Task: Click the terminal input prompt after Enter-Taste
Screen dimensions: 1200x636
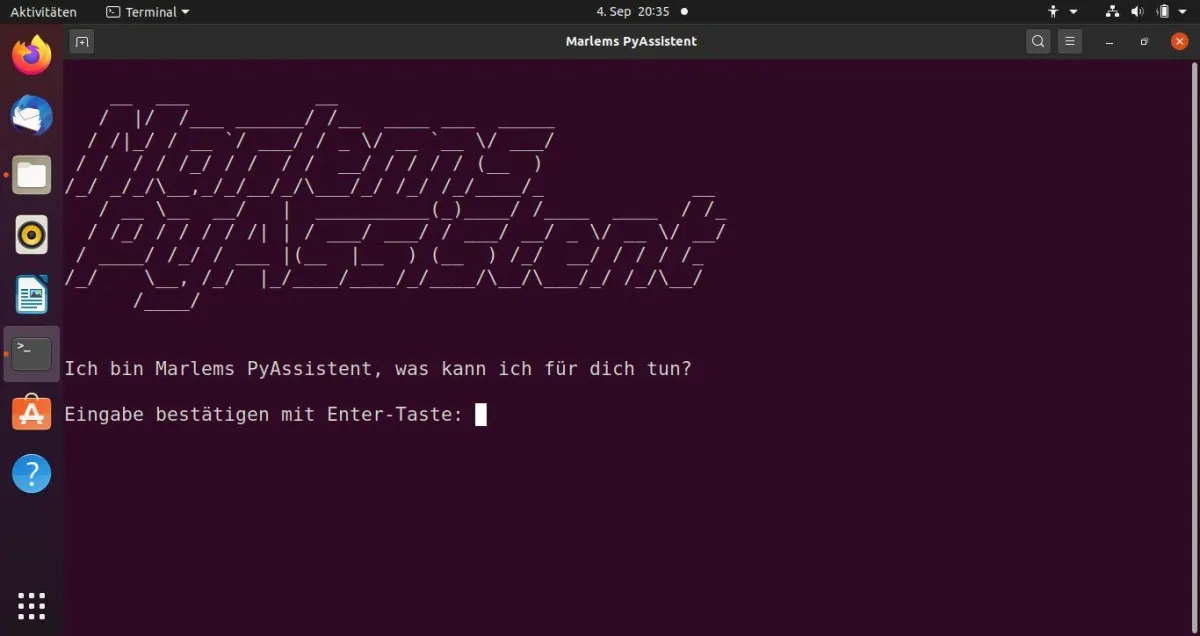Action: coord(482,414)
